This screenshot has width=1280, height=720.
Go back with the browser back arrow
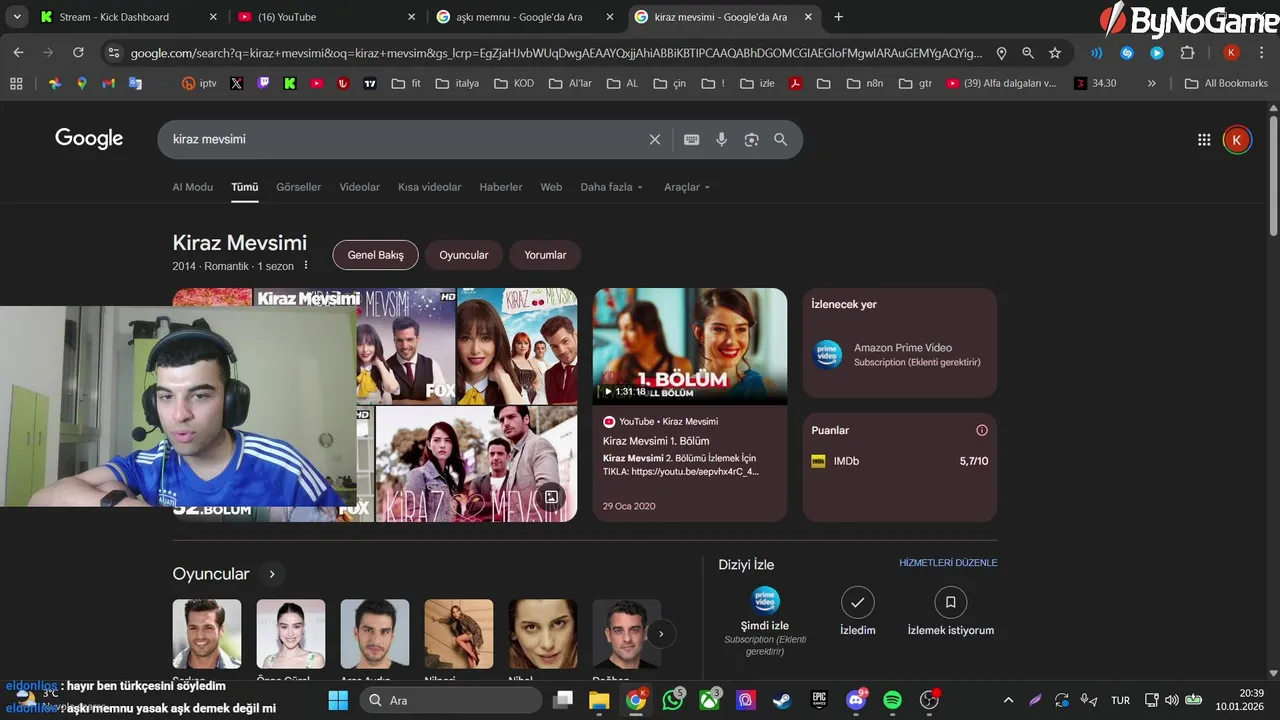click(19, 53)
